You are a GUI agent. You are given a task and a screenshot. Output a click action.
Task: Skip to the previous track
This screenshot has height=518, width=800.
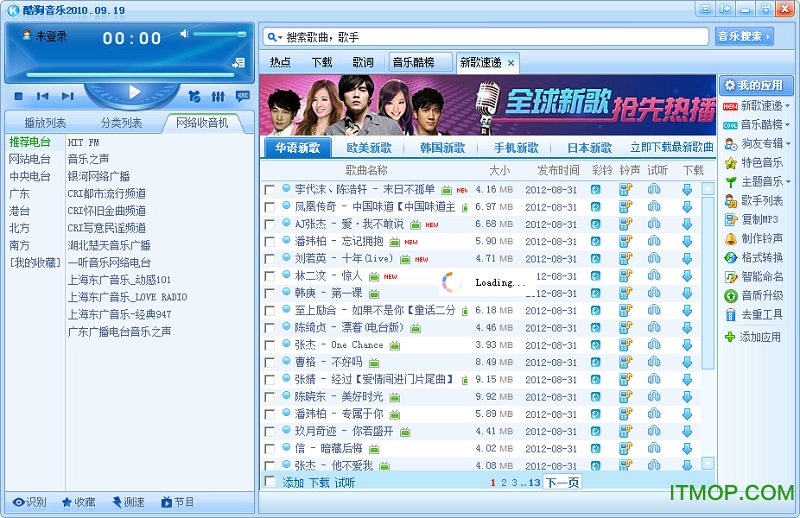coord(43,96)
